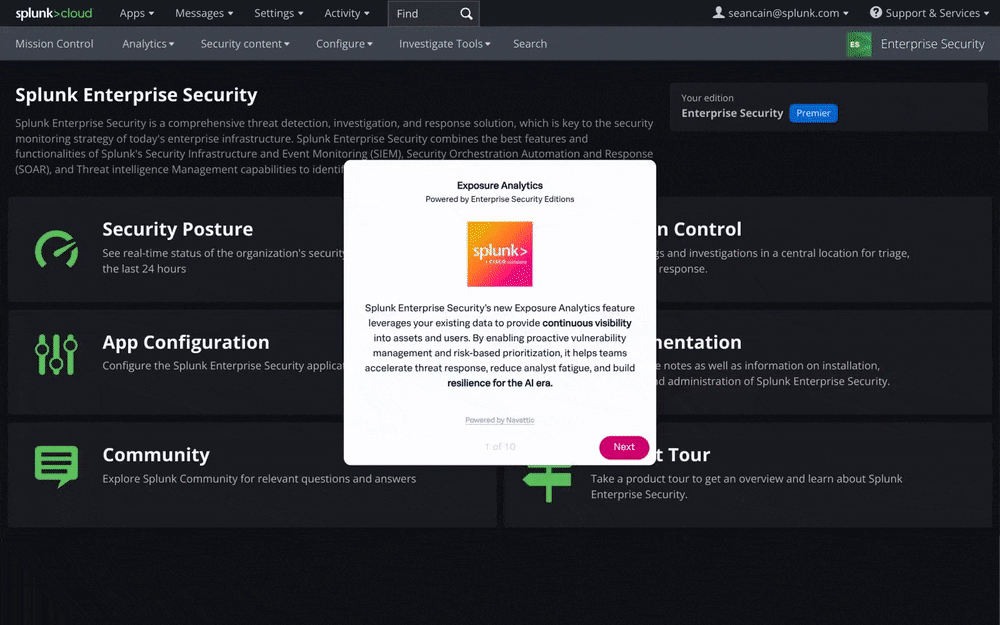Click the App Configuration sliders icon
This screenshot has height=625, width=1000.
[56, 354]
